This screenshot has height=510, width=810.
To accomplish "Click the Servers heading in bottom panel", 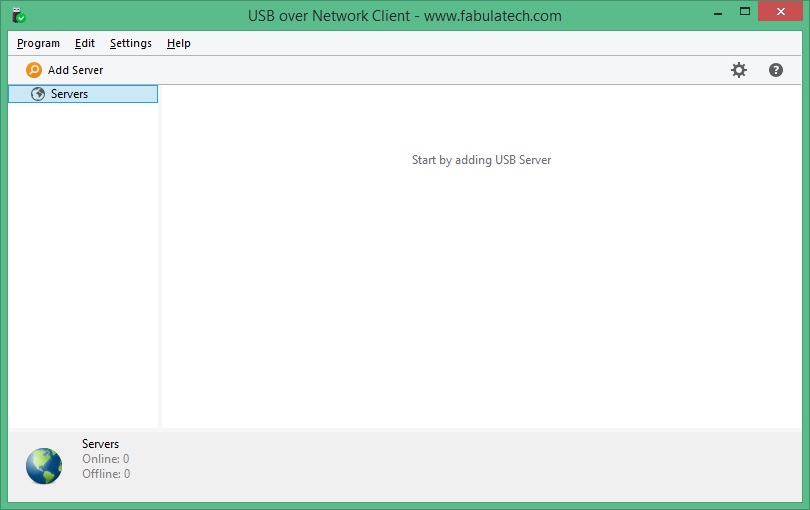I will [x=100, y=444].
